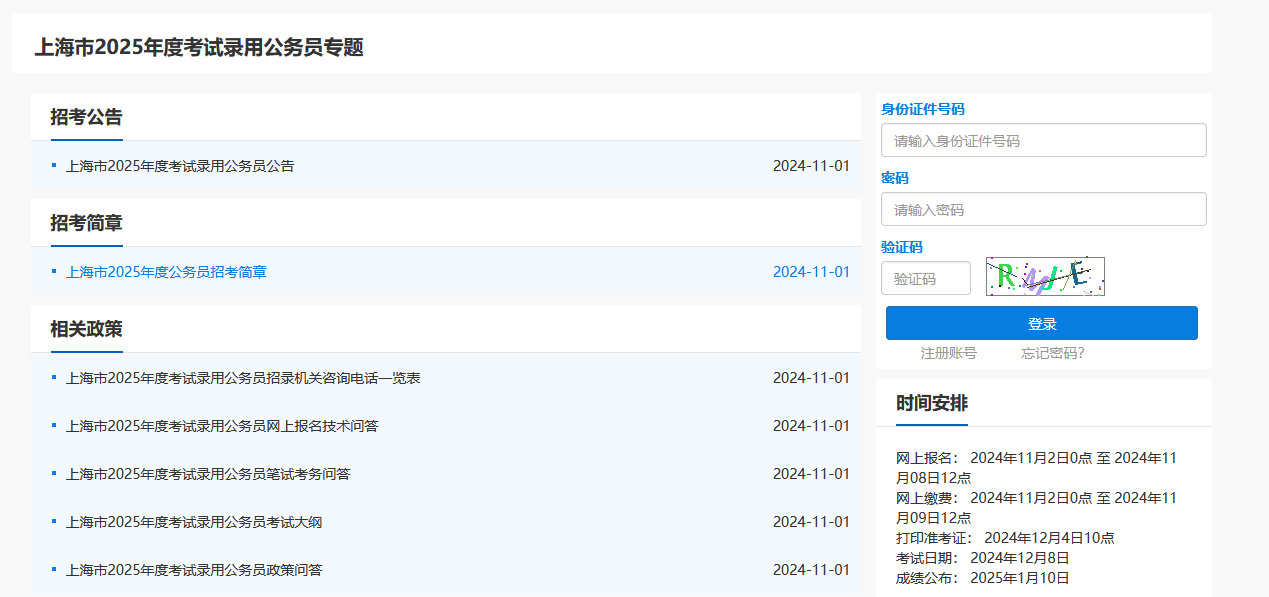
Task: Click the 网上报名 schedule text
Action: pyautogui.click(x=1037, y=468)
